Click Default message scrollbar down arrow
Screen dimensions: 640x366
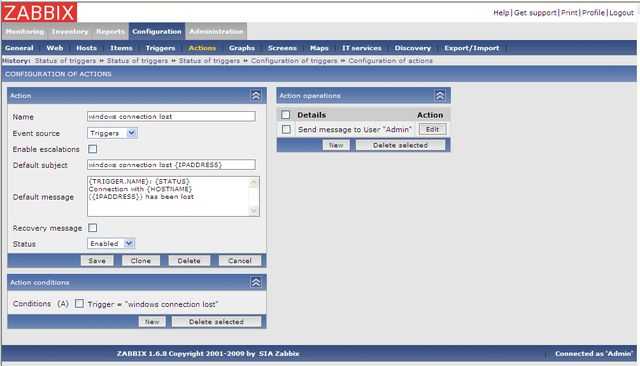coord(253,210)
